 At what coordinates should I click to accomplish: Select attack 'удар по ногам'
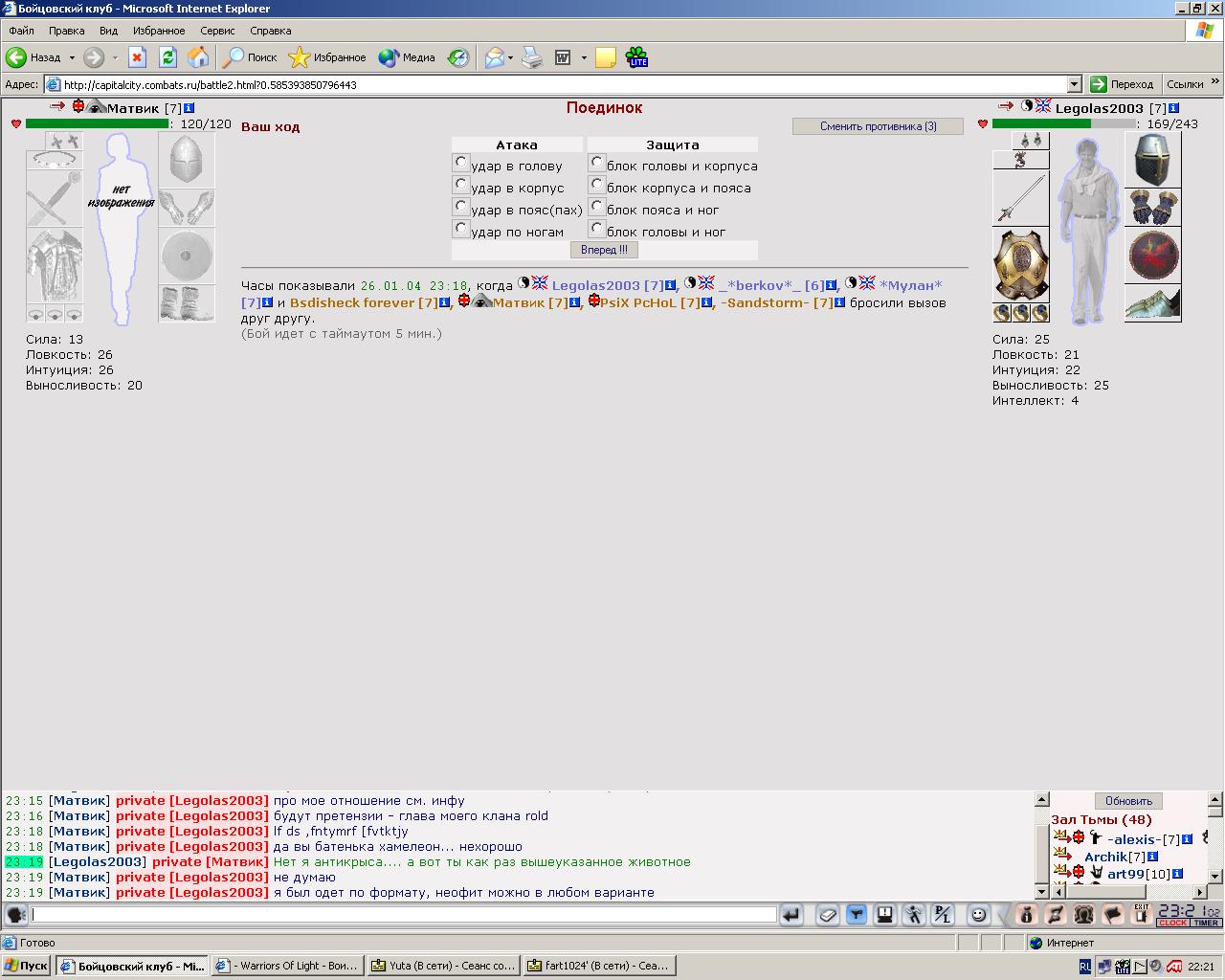461,229
